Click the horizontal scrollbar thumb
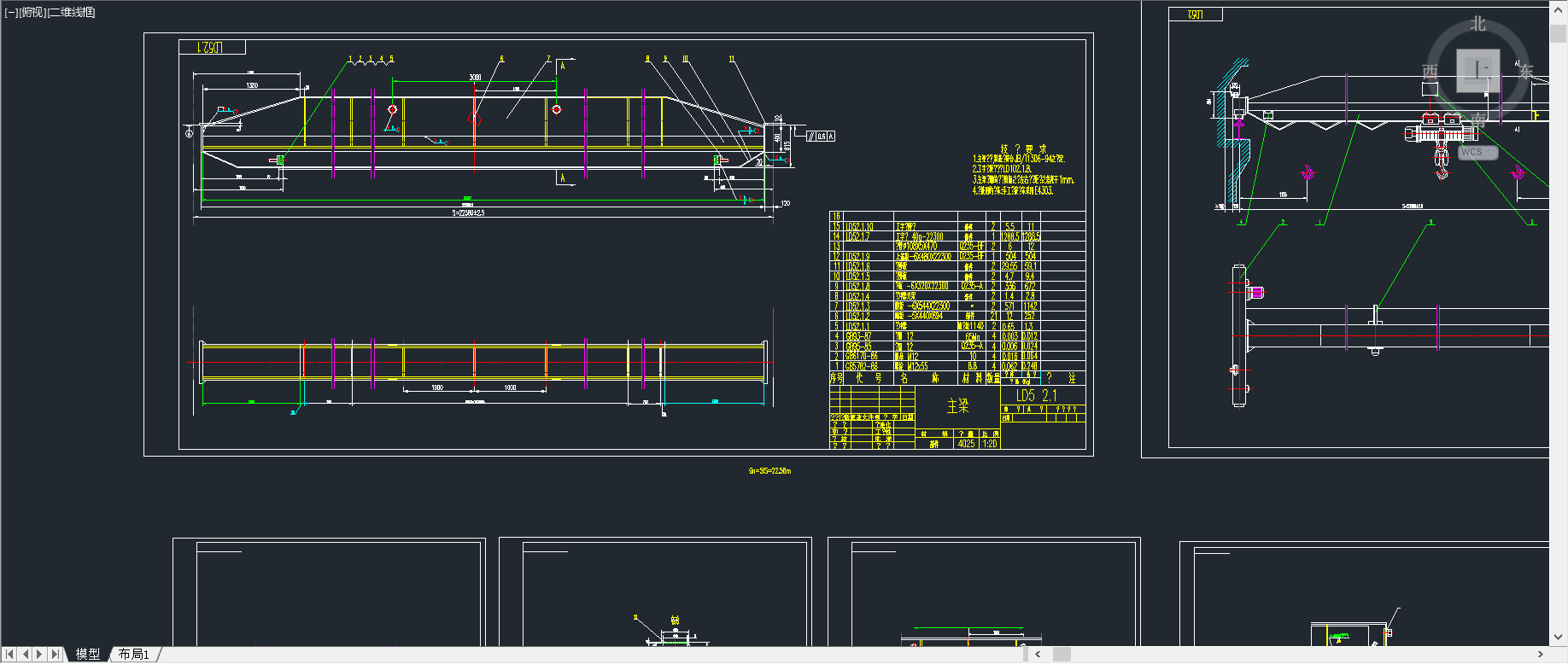The width and height of the screenshot is (1568, 664). (x=1062, y=655)
